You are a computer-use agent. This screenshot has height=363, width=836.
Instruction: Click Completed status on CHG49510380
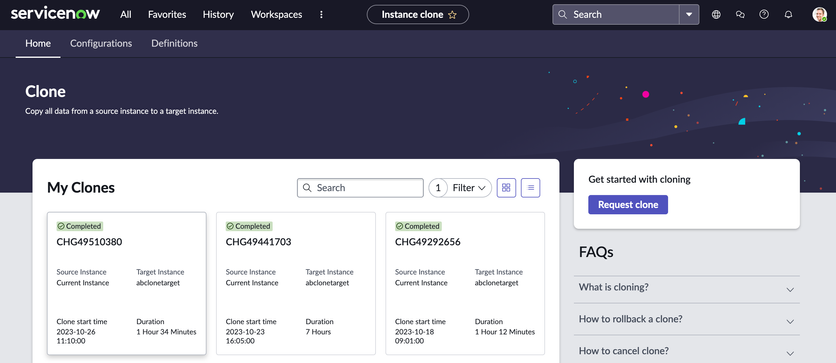(79, 226)
